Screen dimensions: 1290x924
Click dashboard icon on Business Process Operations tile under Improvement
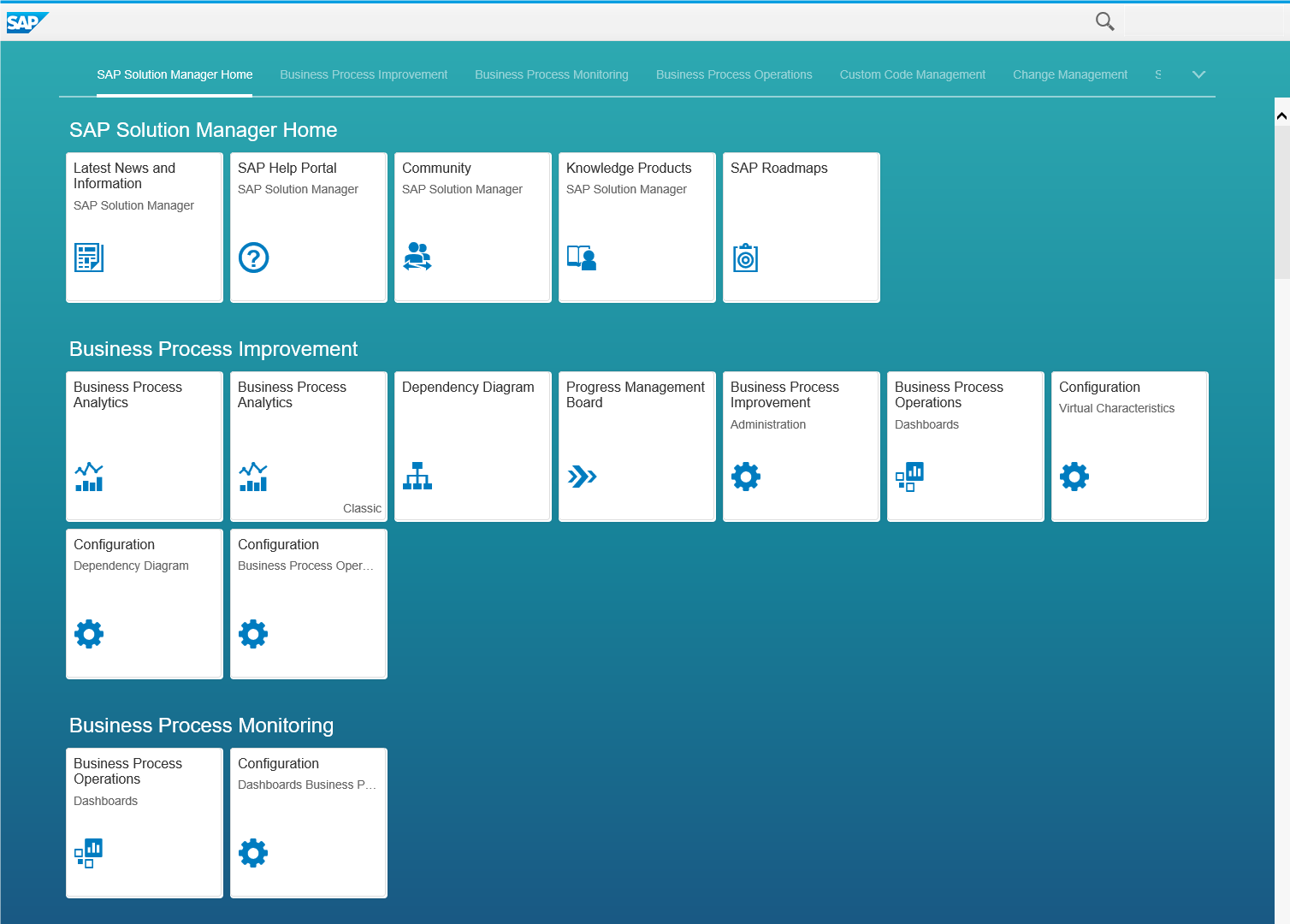point(910,477)
